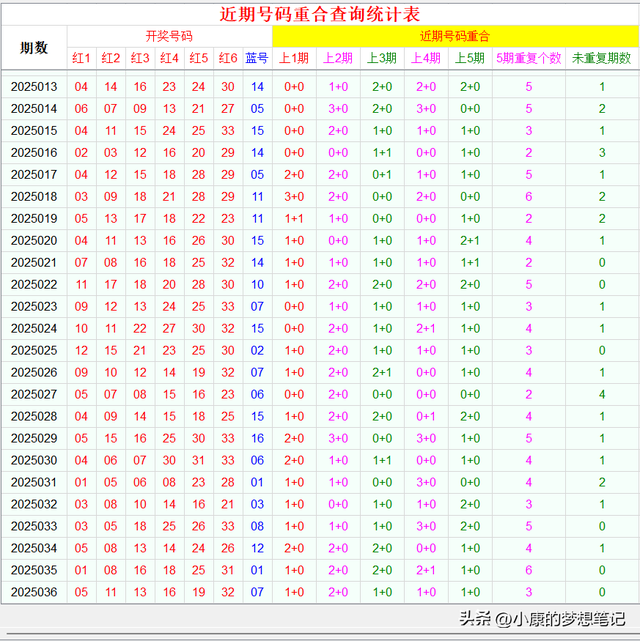
Task: Select period cell 2025023
Action: pos(34,307)
